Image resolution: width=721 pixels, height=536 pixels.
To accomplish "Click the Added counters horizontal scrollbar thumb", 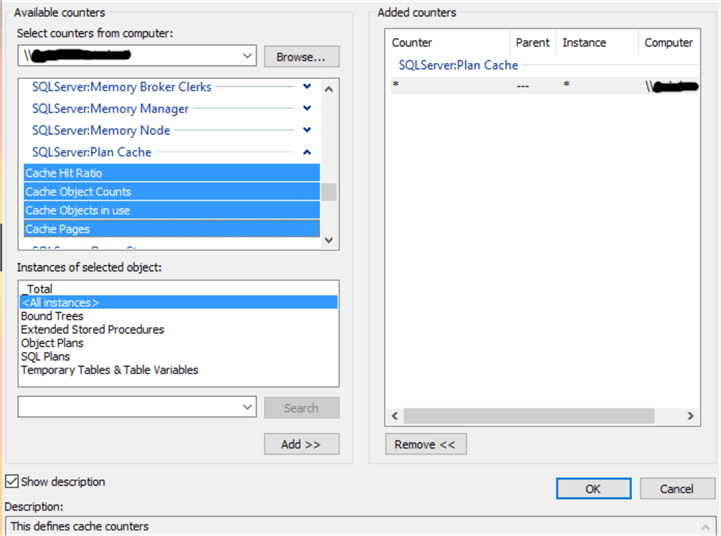I will coord(529,416).
